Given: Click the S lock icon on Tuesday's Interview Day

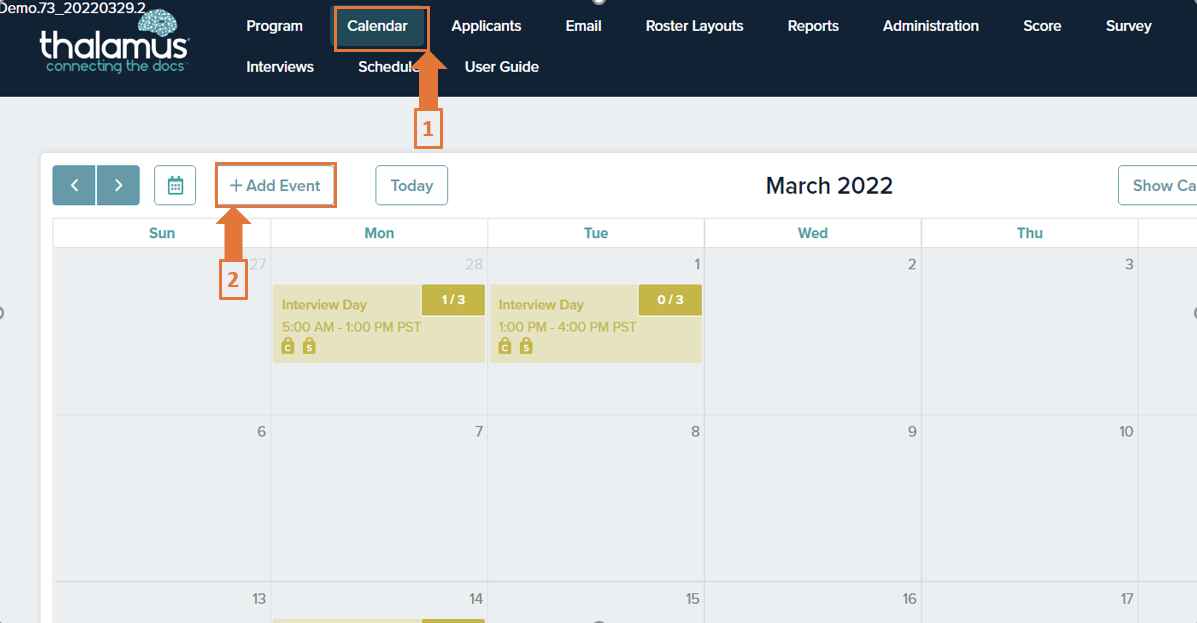Looking at the screenshot, I should [x=526, y=347].
